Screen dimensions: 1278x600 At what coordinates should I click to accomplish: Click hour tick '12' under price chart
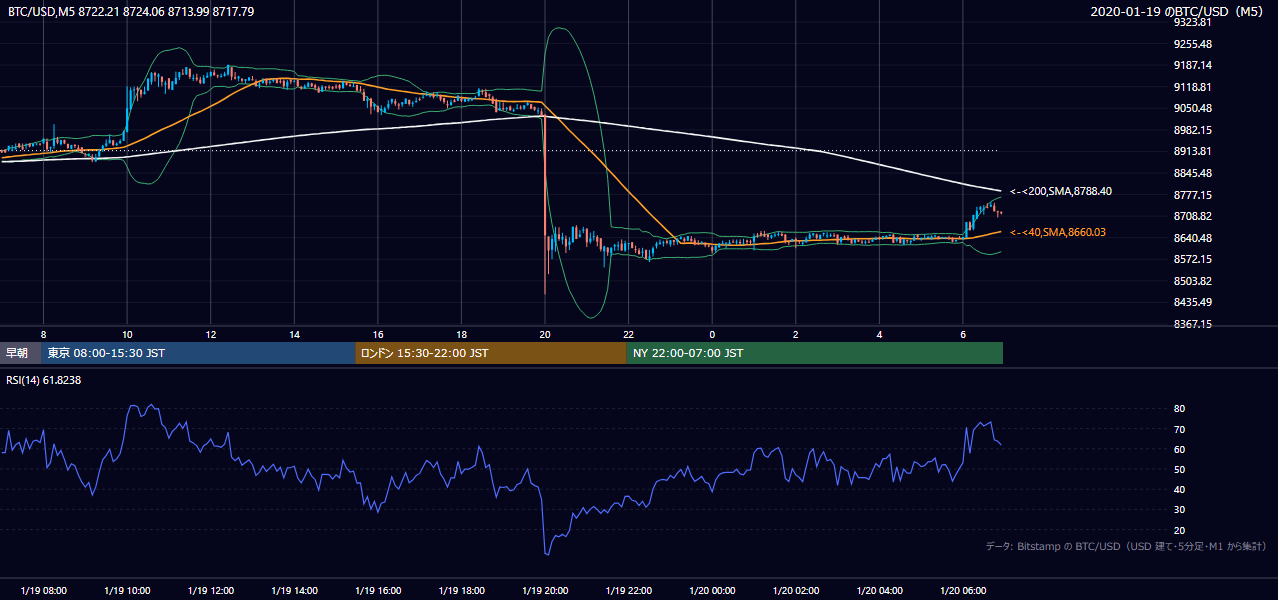[x=211, y=334]
